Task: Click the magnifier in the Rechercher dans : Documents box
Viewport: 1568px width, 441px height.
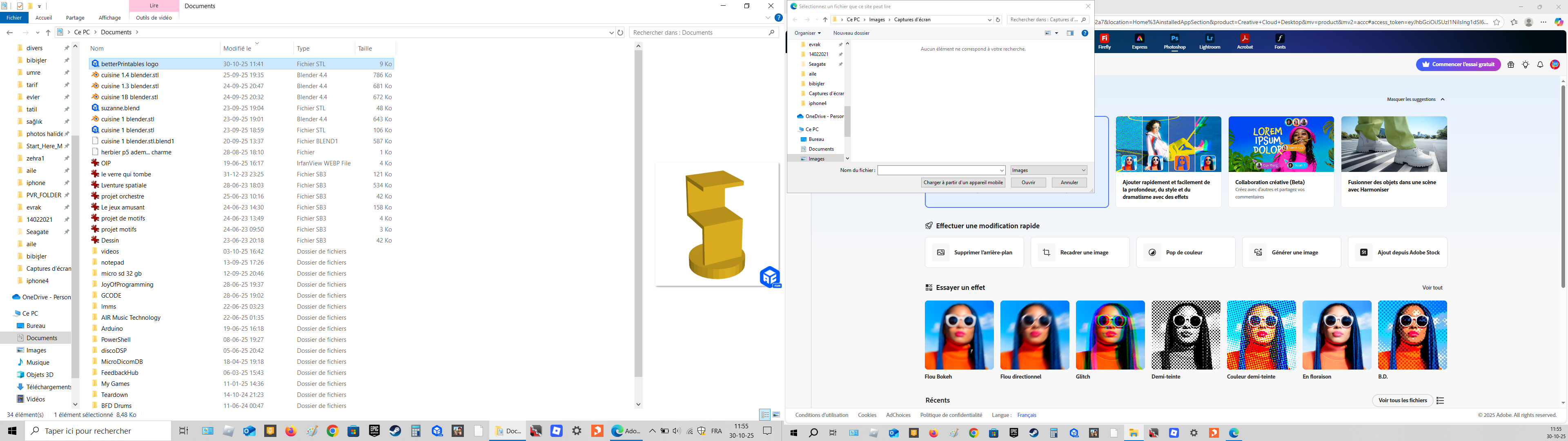Action: (771, 32)
